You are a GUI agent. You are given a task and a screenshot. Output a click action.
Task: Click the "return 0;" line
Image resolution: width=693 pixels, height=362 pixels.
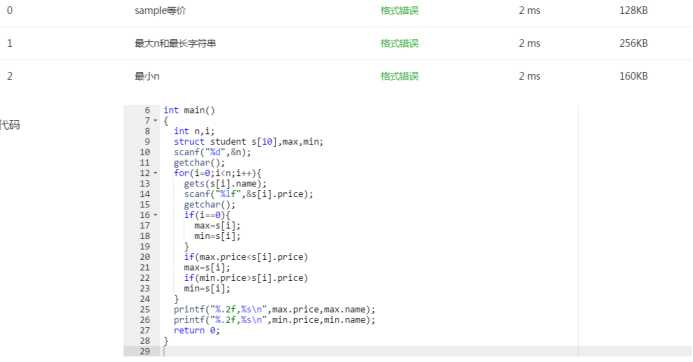197,331
